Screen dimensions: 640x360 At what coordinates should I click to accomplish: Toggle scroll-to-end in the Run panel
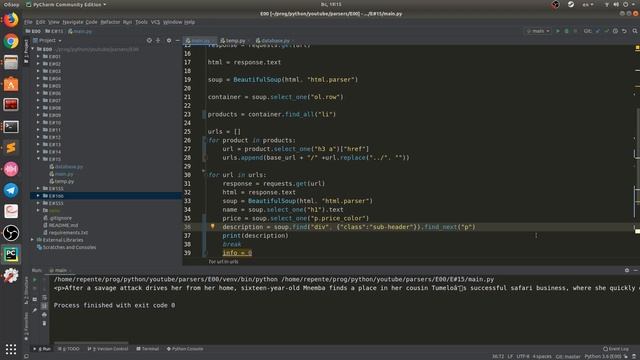(44, 306)
